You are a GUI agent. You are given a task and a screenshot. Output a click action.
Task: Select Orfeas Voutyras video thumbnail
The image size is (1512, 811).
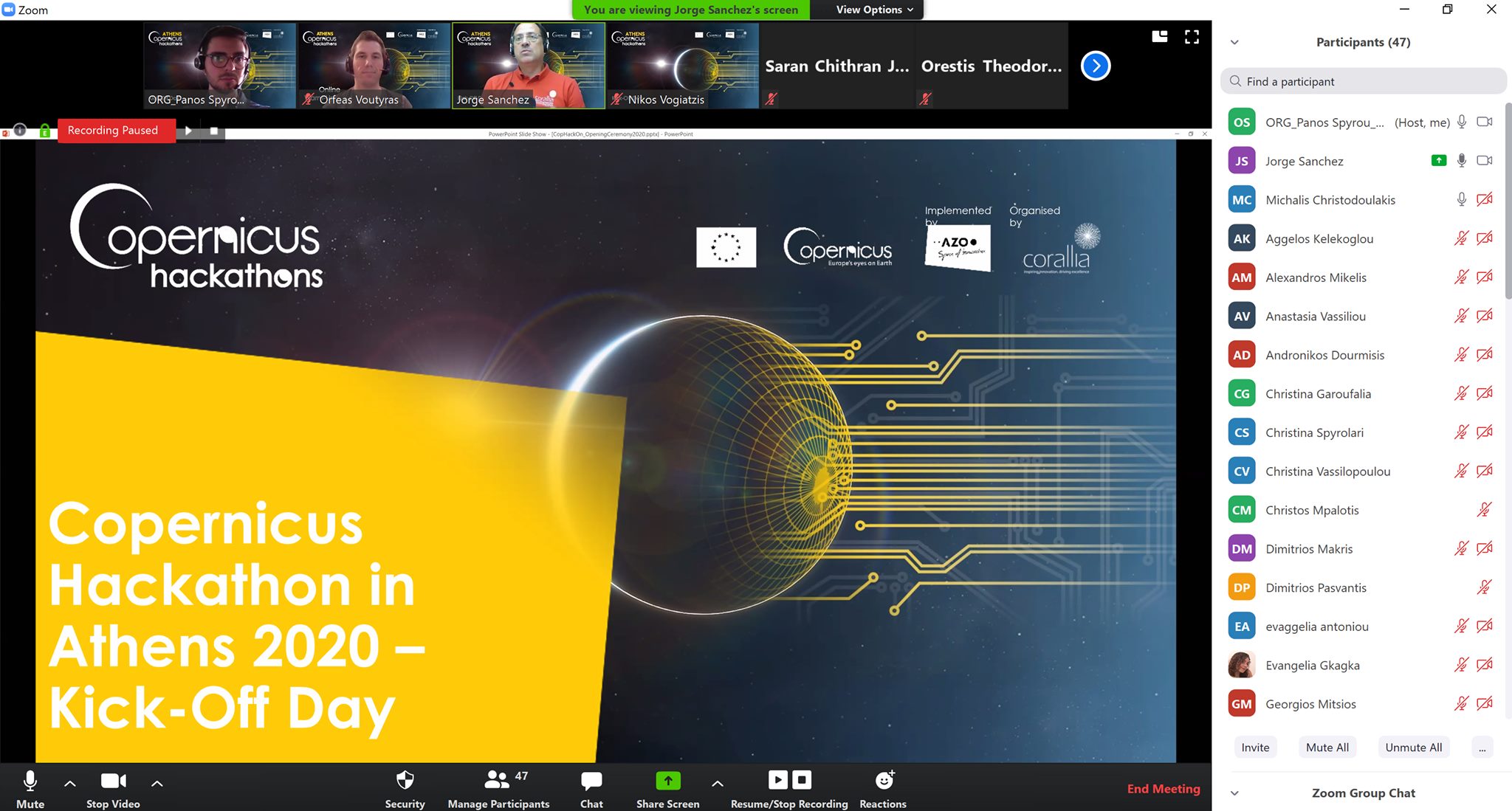click(x=374, y=66)
